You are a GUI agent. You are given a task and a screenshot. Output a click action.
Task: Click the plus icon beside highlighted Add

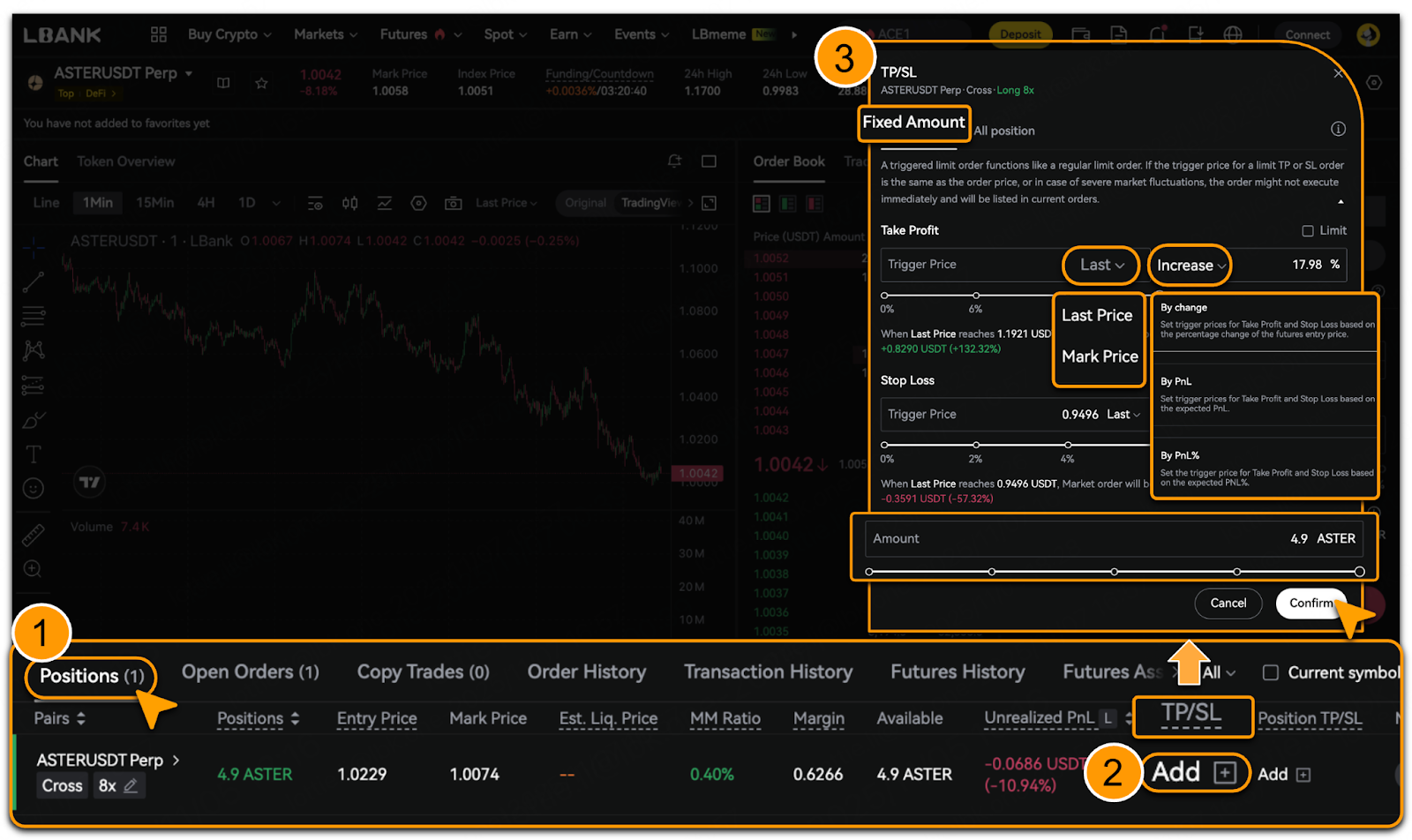coord(1224,773)
